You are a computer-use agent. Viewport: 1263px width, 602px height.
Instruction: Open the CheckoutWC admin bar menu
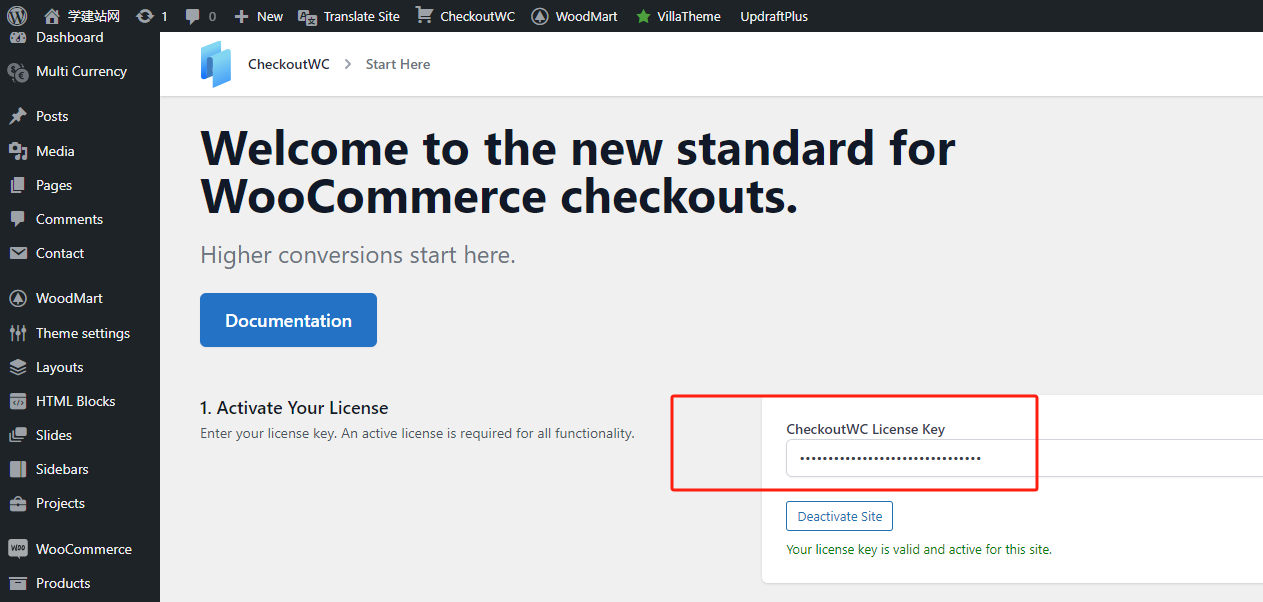coord(466,16)
